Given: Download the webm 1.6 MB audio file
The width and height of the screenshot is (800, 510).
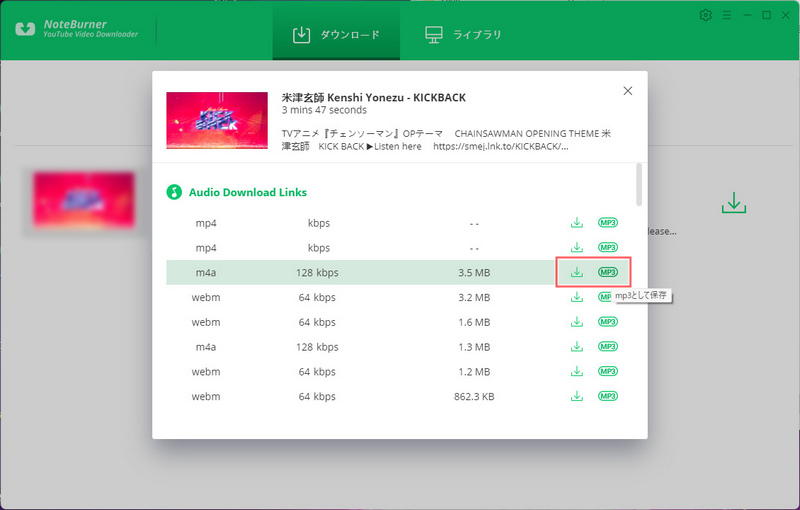Looking at the screenshot, I should click(x=577, y=322).
